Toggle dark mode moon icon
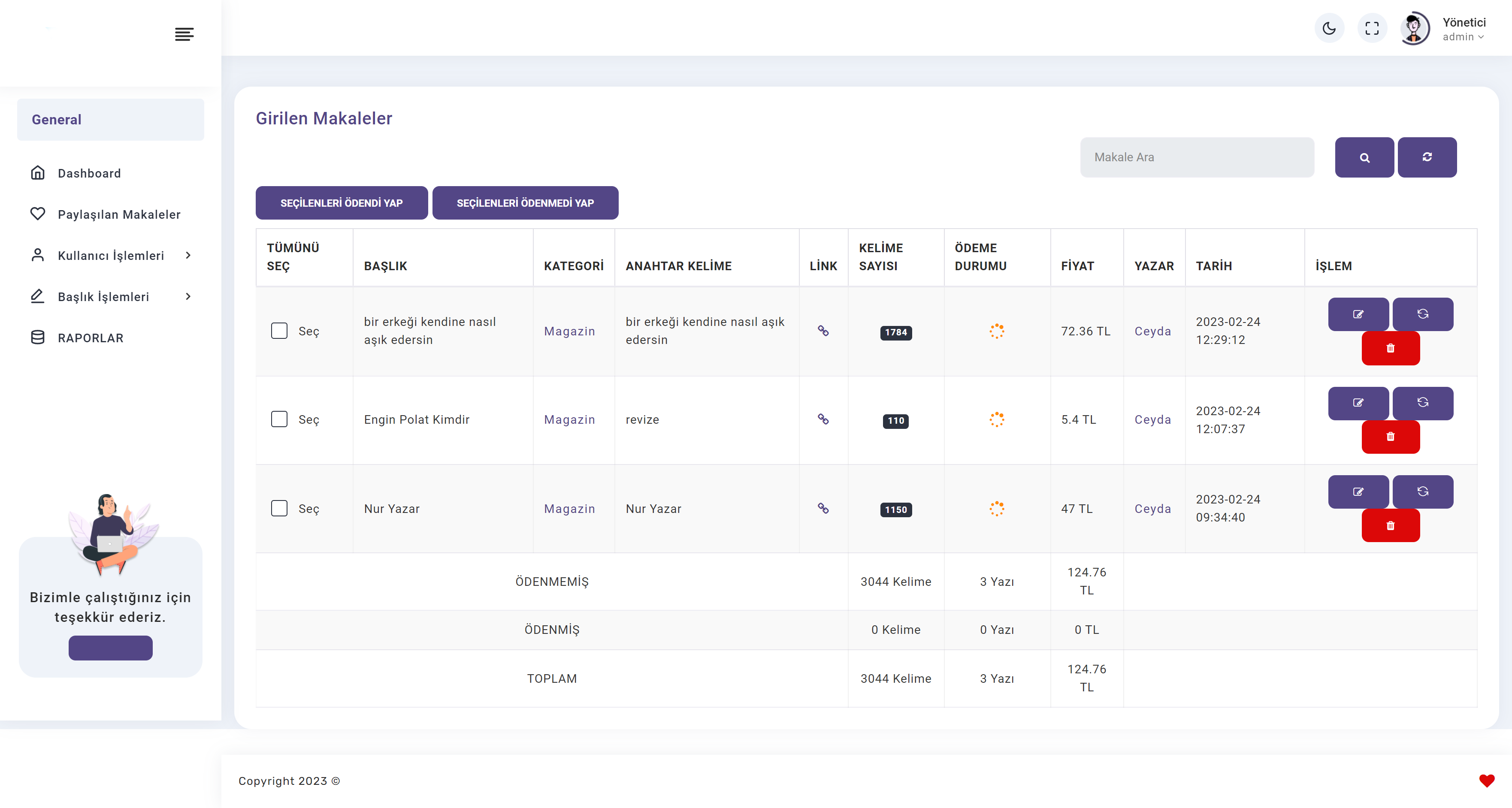1512x808 pixels. tap(1329, 28)
